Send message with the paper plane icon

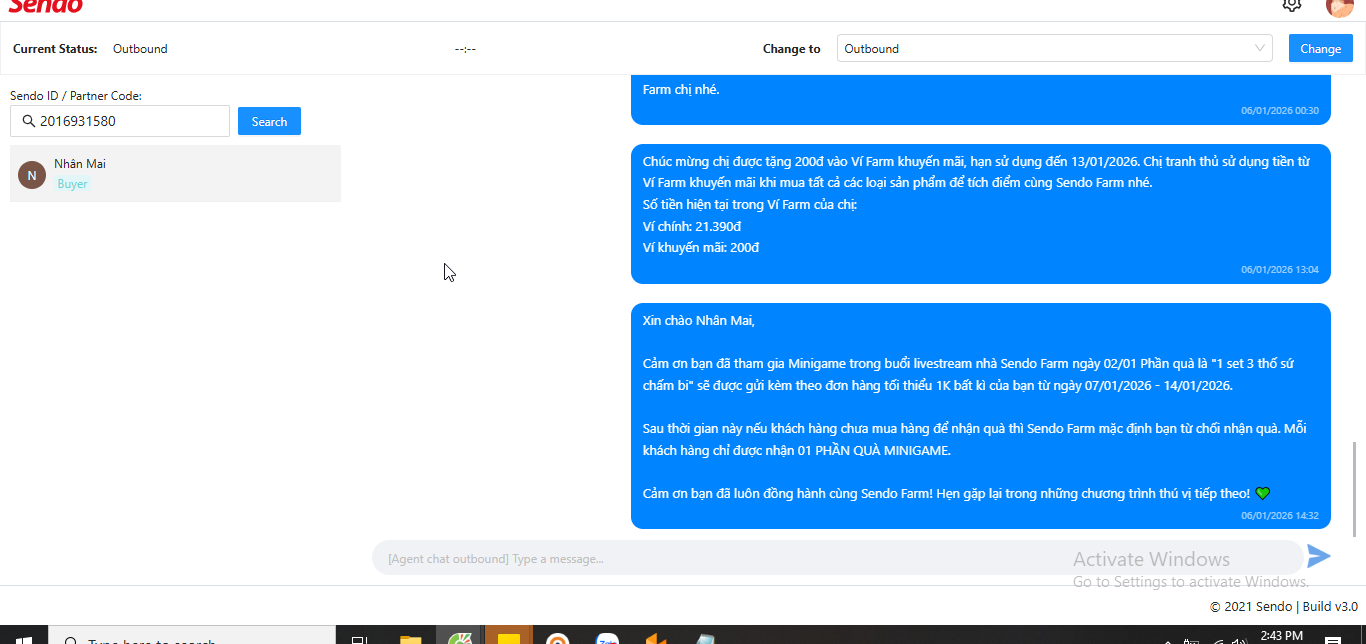pos(1319,556)
